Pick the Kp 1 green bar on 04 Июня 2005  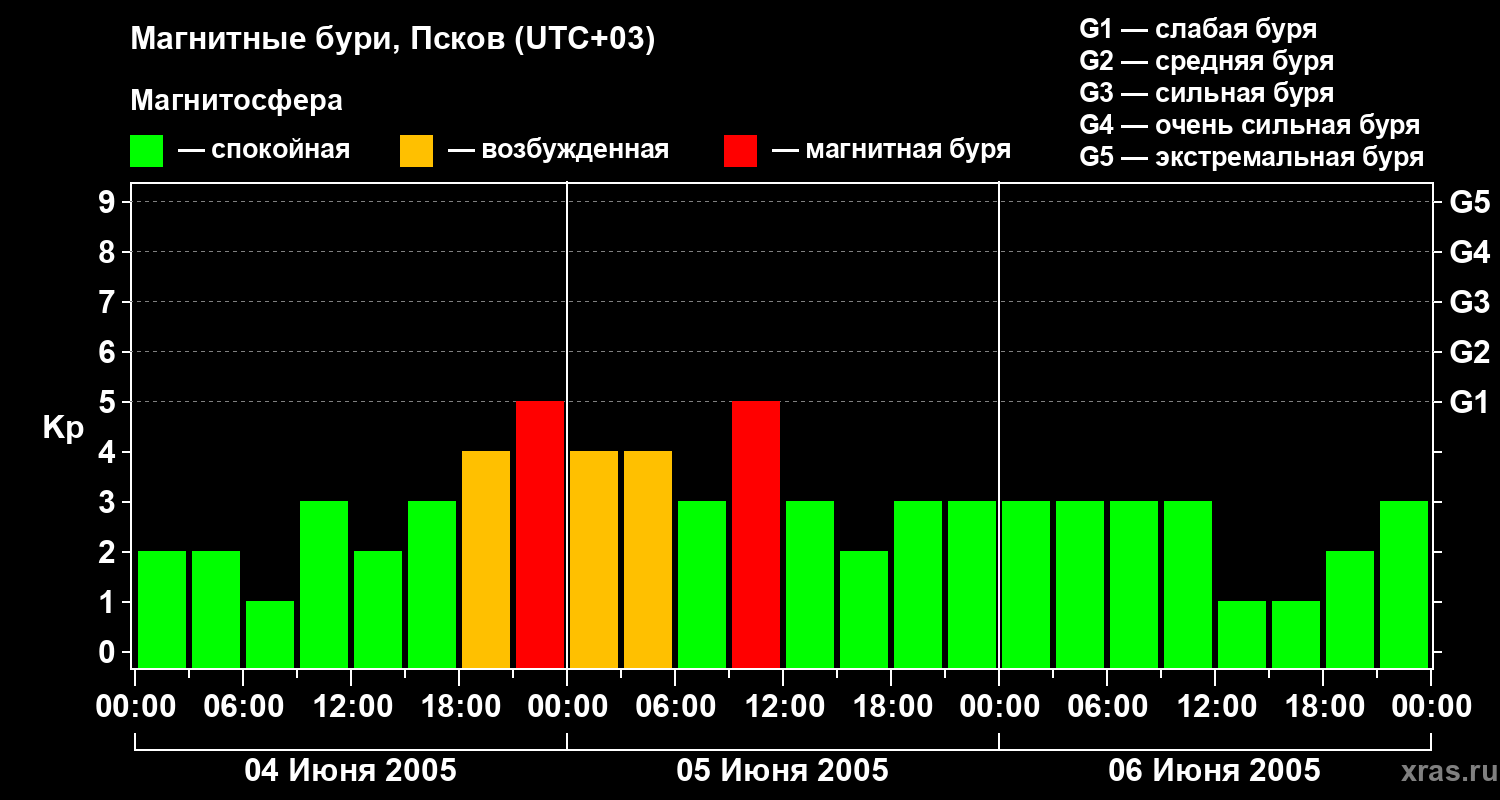pos(270,634)
